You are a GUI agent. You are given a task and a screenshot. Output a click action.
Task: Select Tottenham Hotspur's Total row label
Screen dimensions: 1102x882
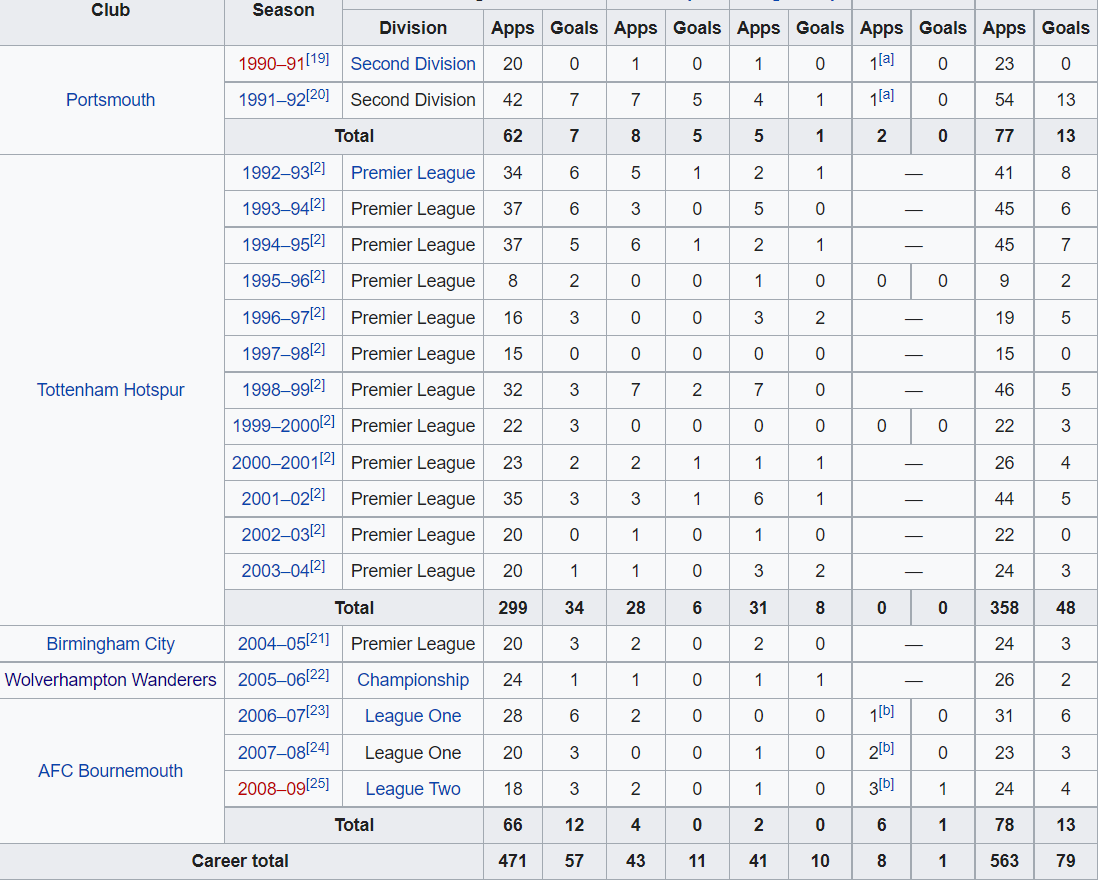(354, 608)
